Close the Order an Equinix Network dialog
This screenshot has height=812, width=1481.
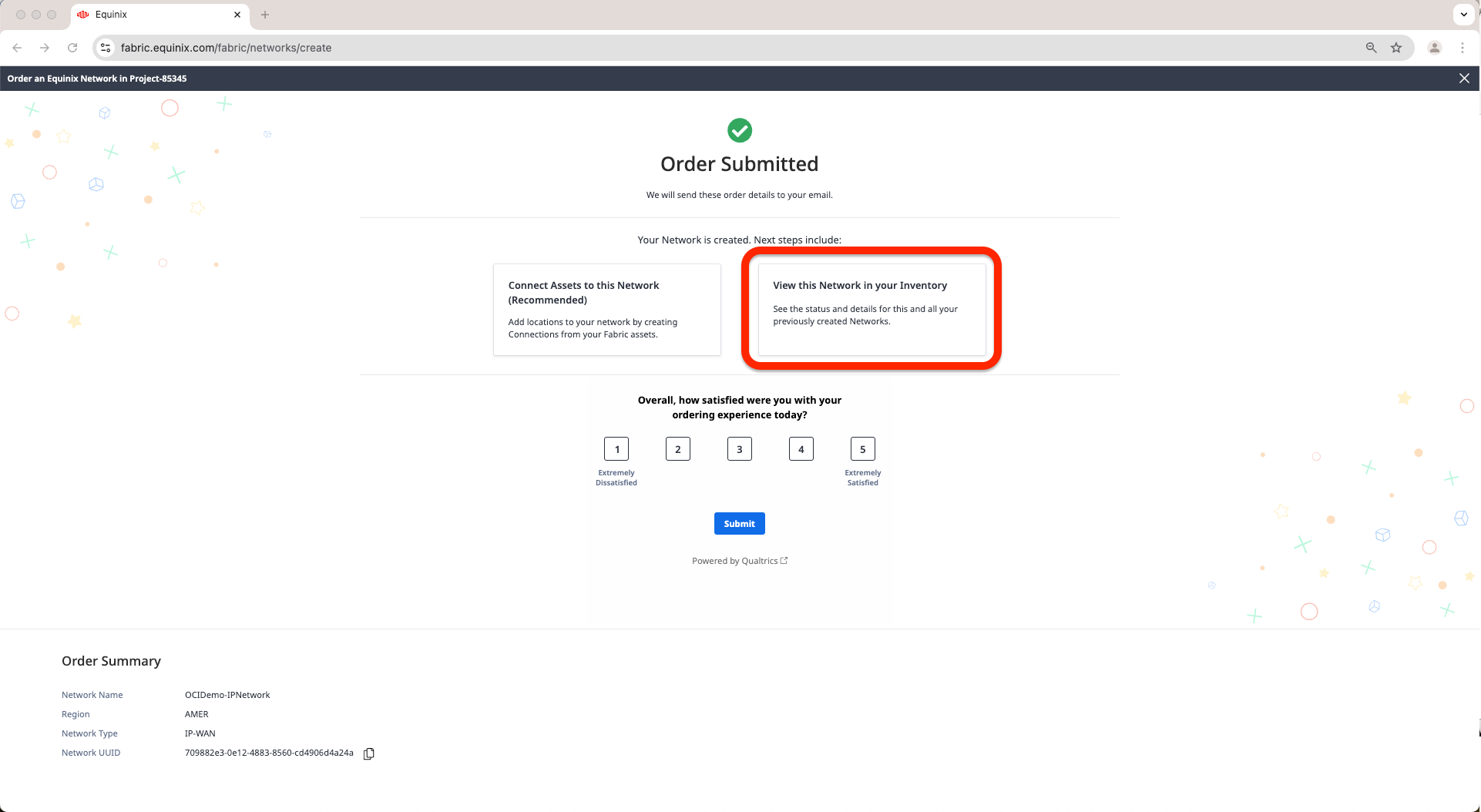point(1464,79)
